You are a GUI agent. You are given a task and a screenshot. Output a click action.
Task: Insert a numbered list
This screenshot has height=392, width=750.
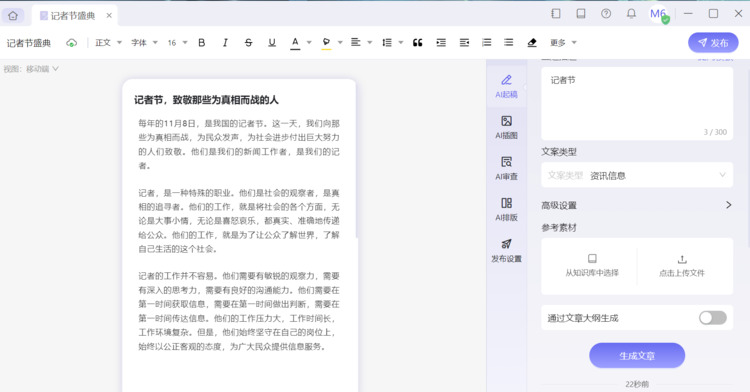[x=486, y=43]
